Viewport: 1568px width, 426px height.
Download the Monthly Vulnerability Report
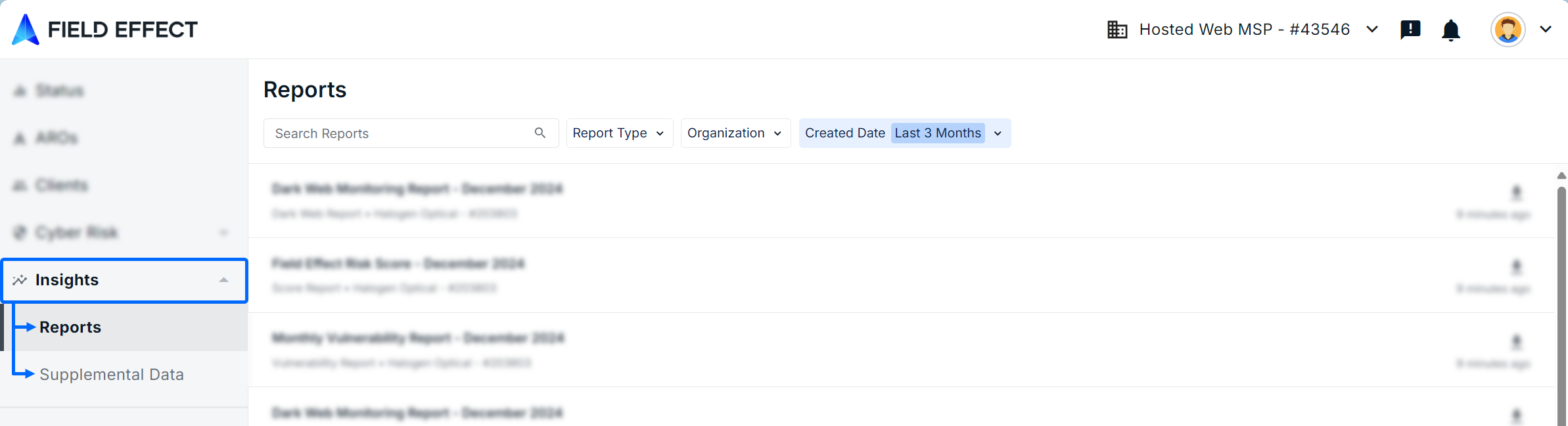point(1516,341)
